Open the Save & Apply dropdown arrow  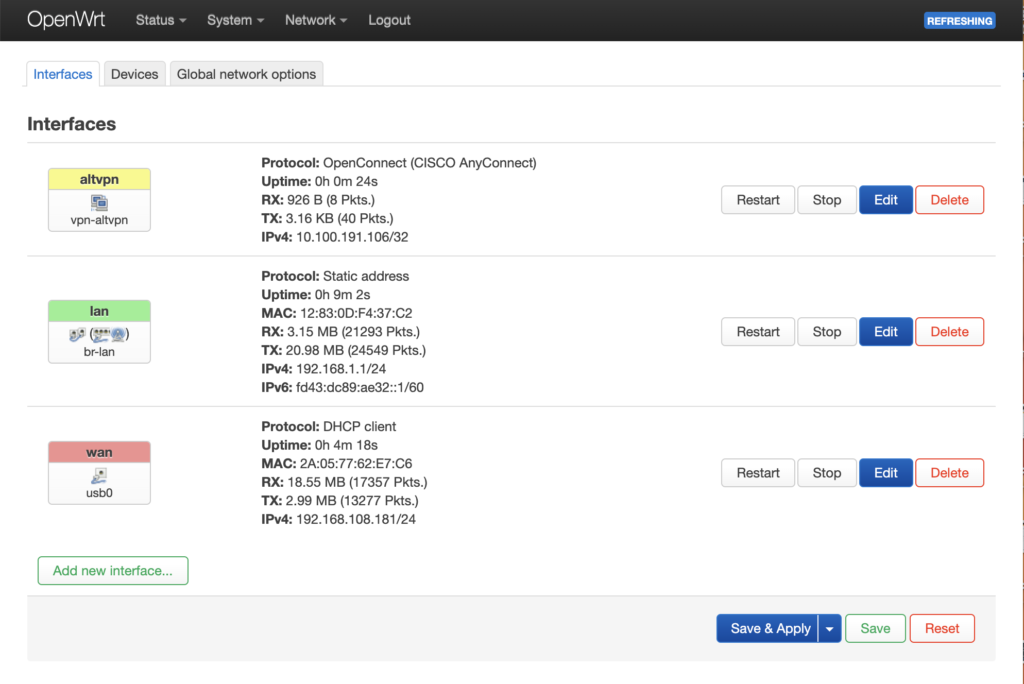click(x=830, y=629)
